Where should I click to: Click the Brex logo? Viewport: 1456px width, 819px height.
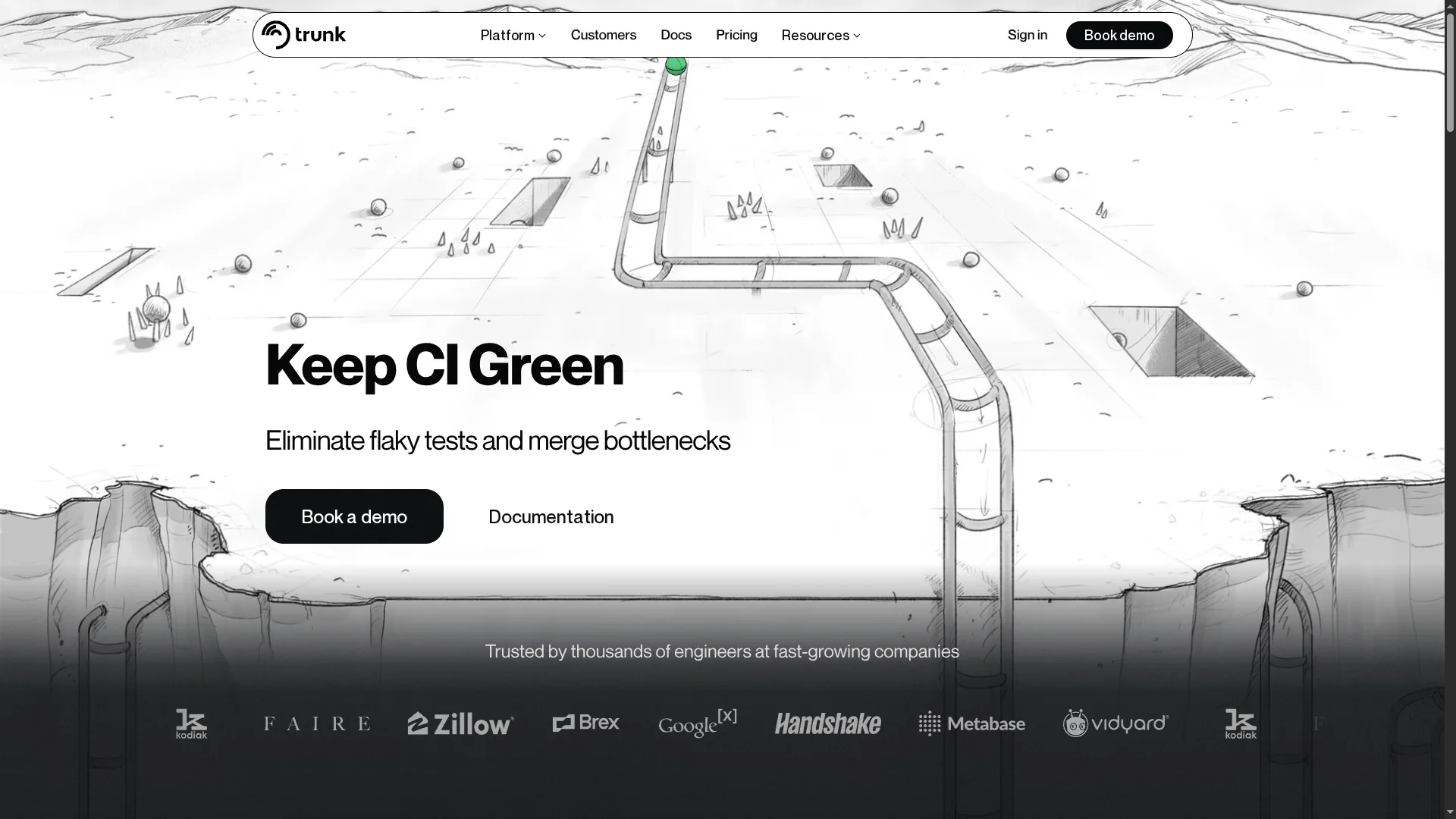click(585, 723)
